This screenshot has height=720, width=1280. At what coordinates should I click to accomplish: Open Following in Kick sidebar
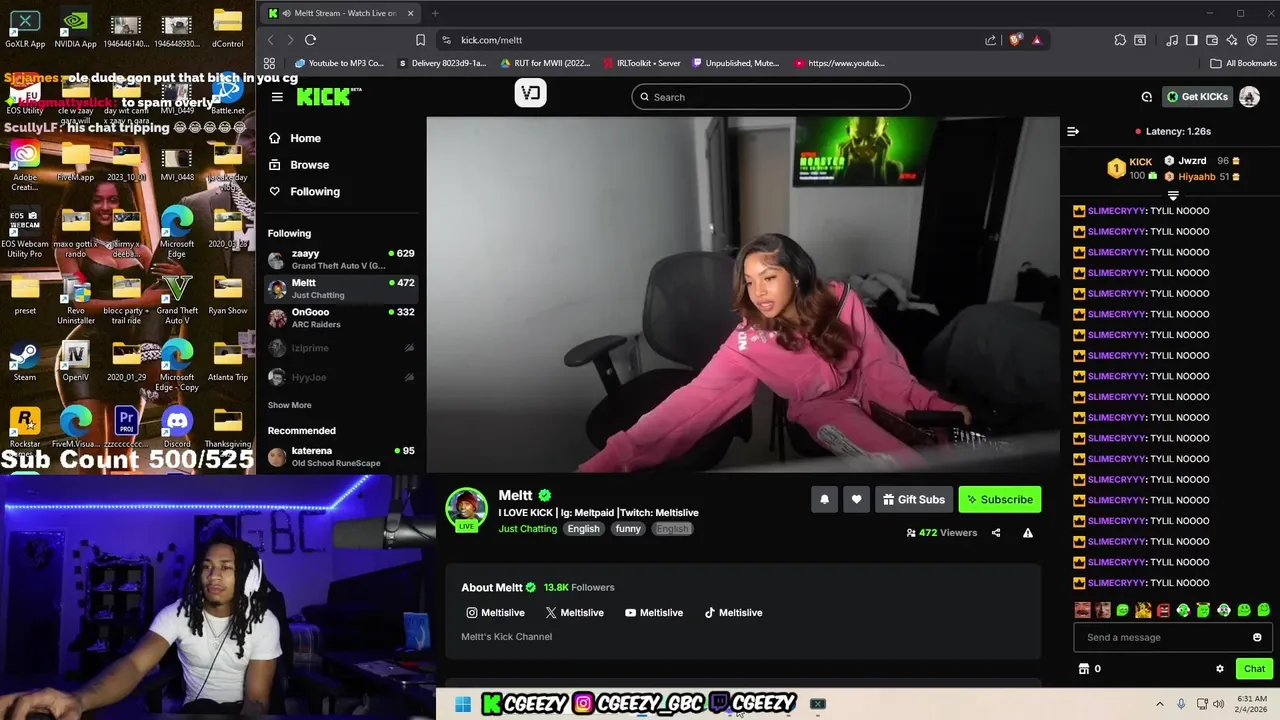[x=304, y=191]
